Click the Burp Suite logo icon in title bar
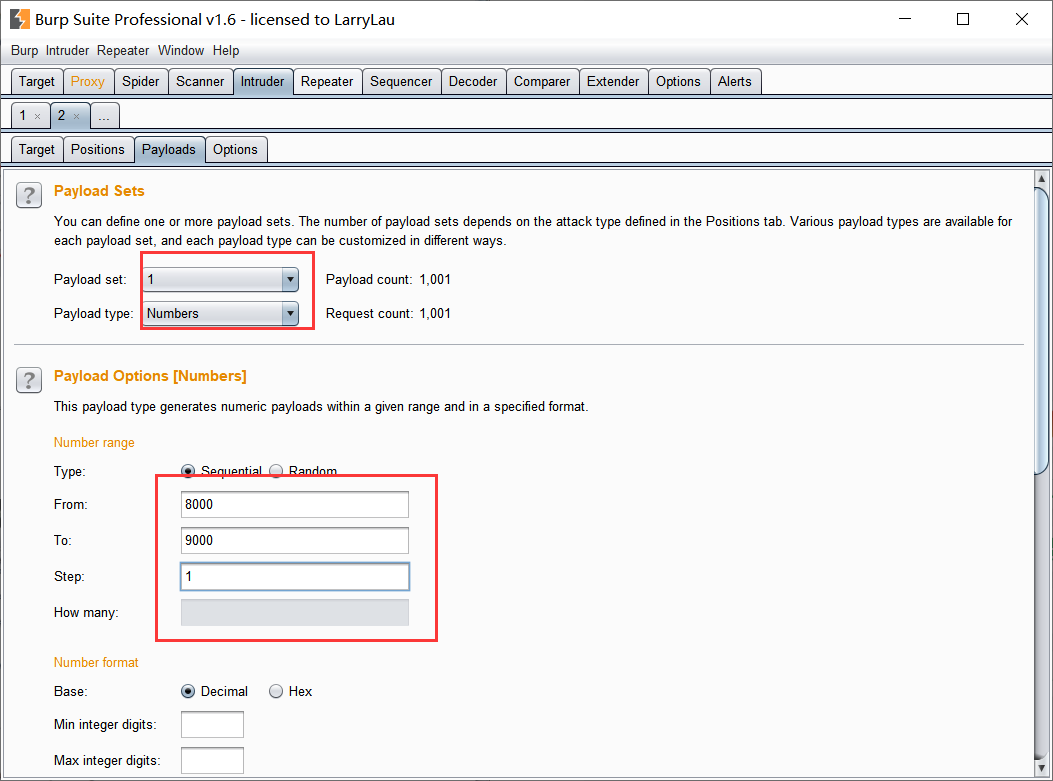Screen dimensions: 1053x781 pos(19,19)
